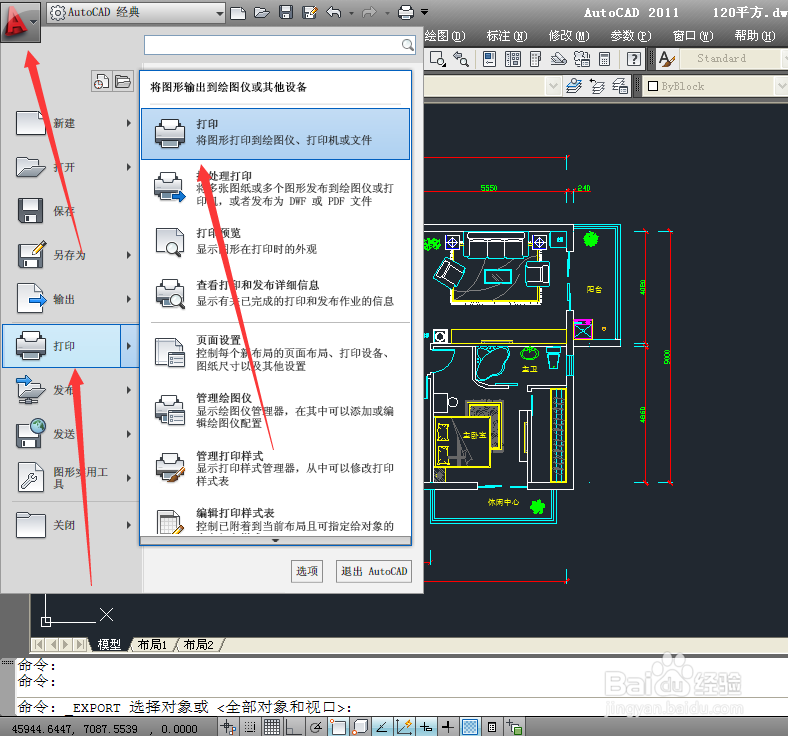Viewport: 788px width, 736px height.
Task: Open the QuickCalc calculator icon
Action: coord(605,59)
